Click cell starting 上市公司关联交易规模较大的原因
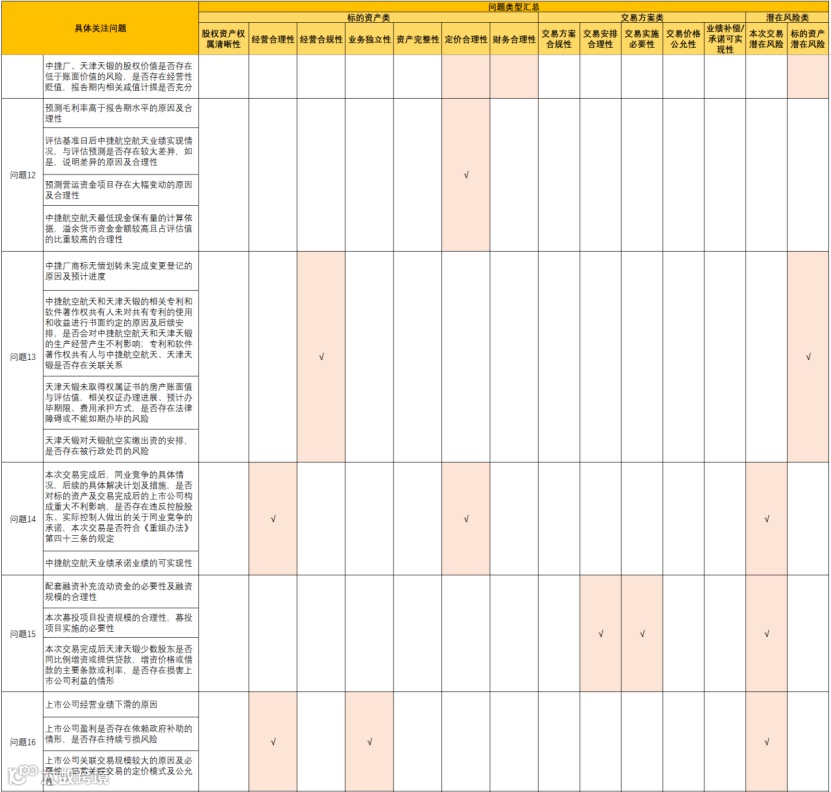Image resolution: width=831 pixels, height=792 pixels. 121,771
